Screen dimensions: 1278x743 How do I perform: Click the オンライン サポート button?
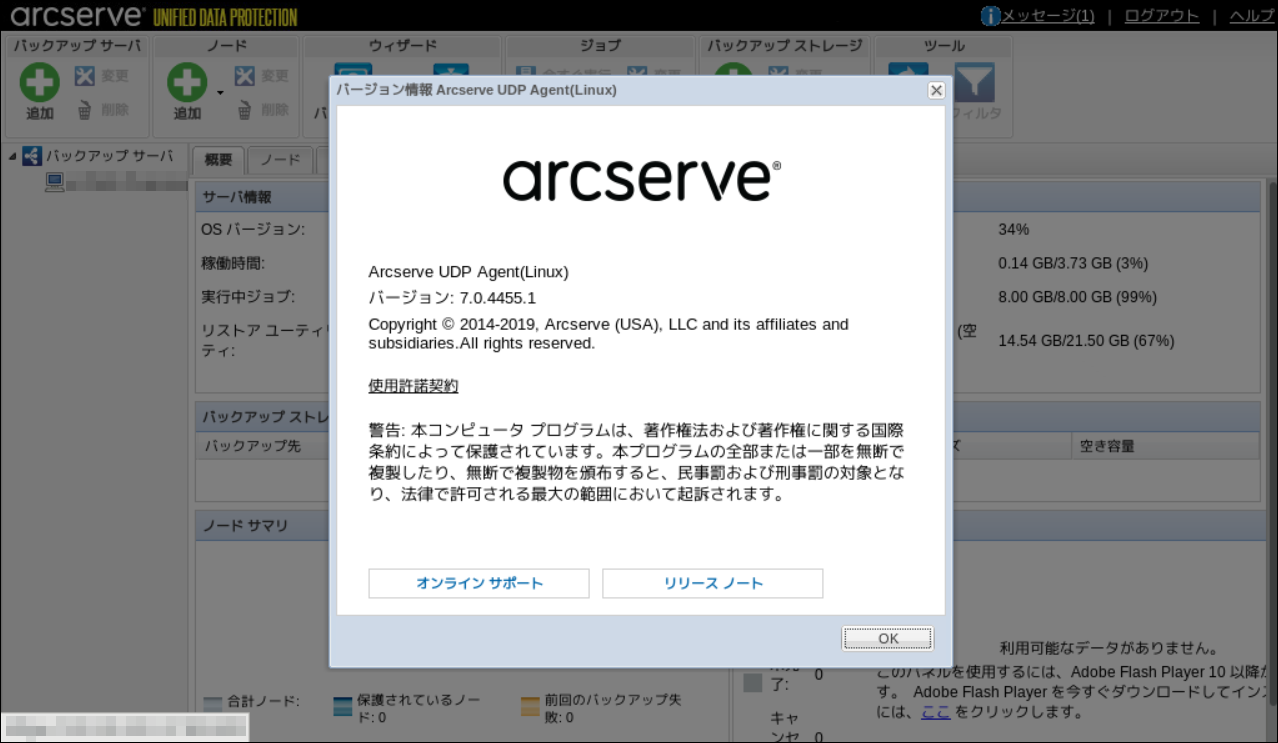[x=479, y=583]
